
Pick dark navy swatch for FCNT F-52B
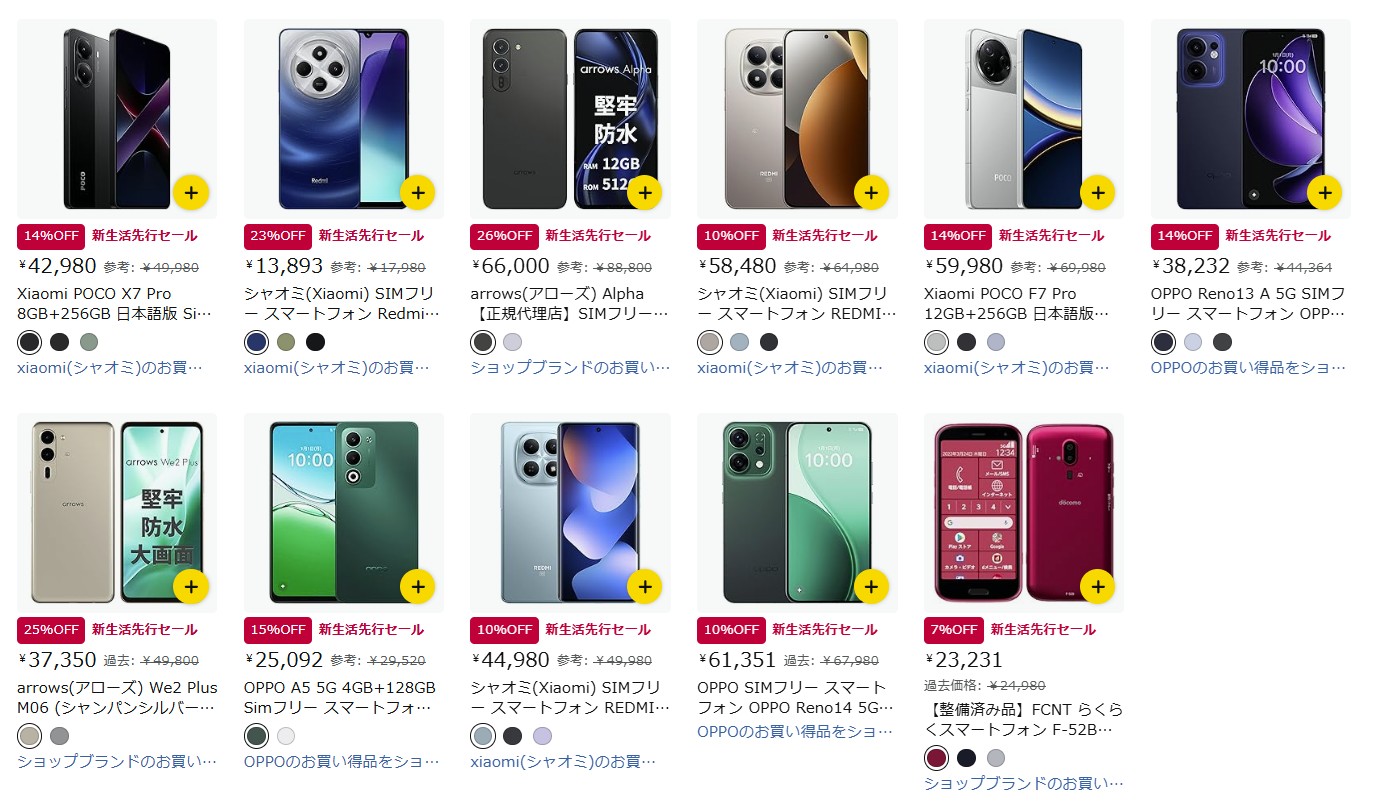pos(966,758)
